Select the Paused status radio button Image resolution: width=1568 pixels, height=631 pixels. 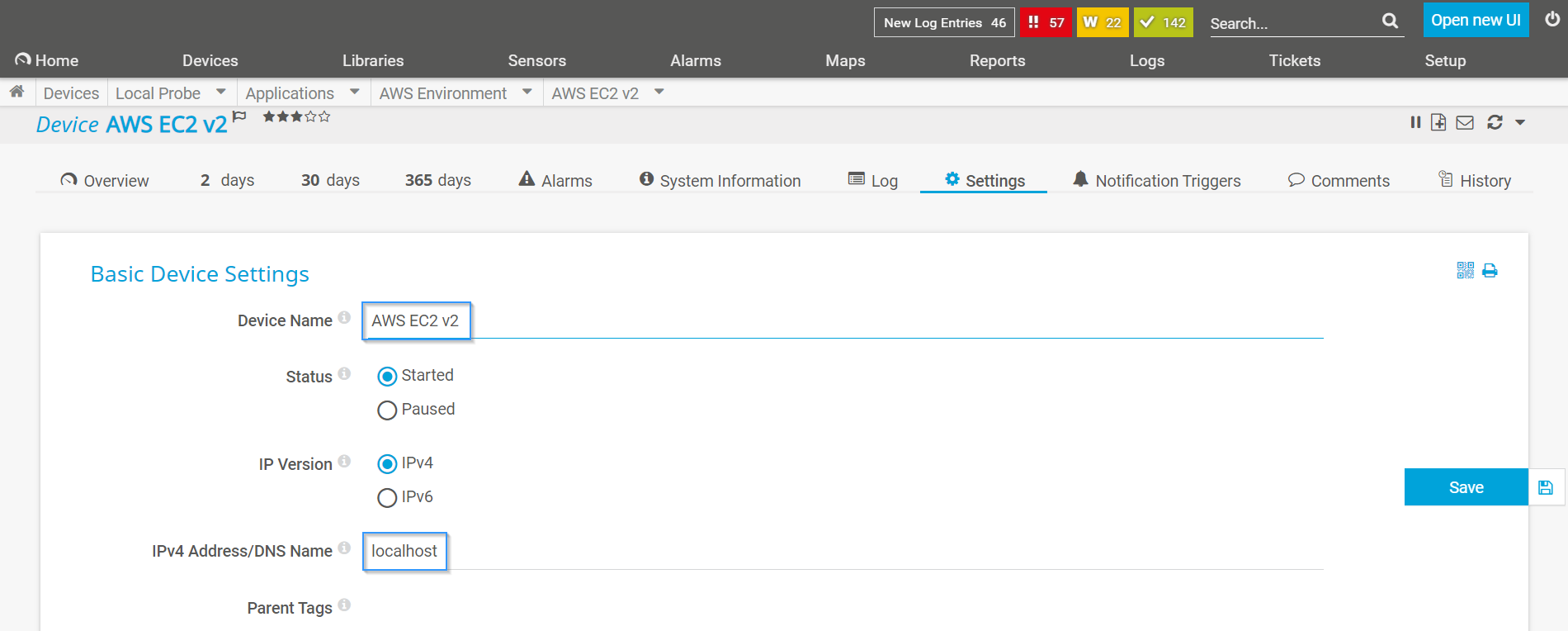tap(387, 410)
